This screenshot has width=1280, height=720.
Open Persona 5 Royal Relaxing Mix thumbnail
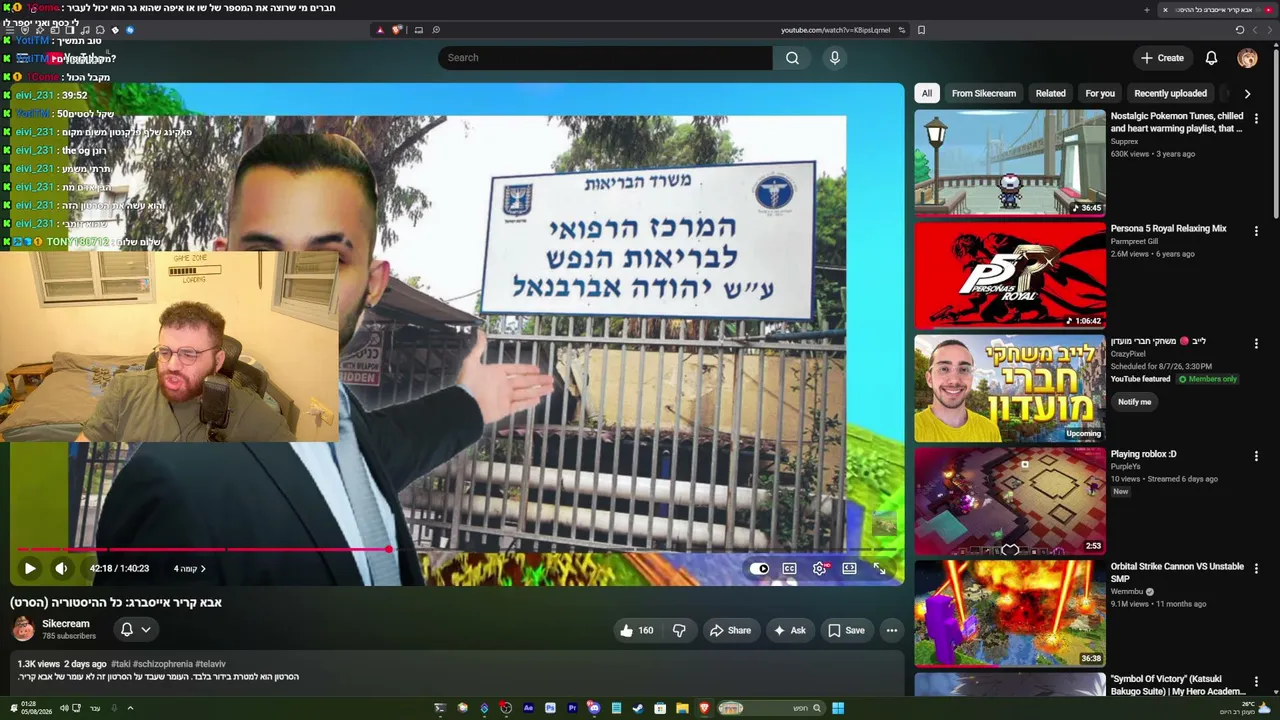pyautogui.click(x=1010, y=275)
